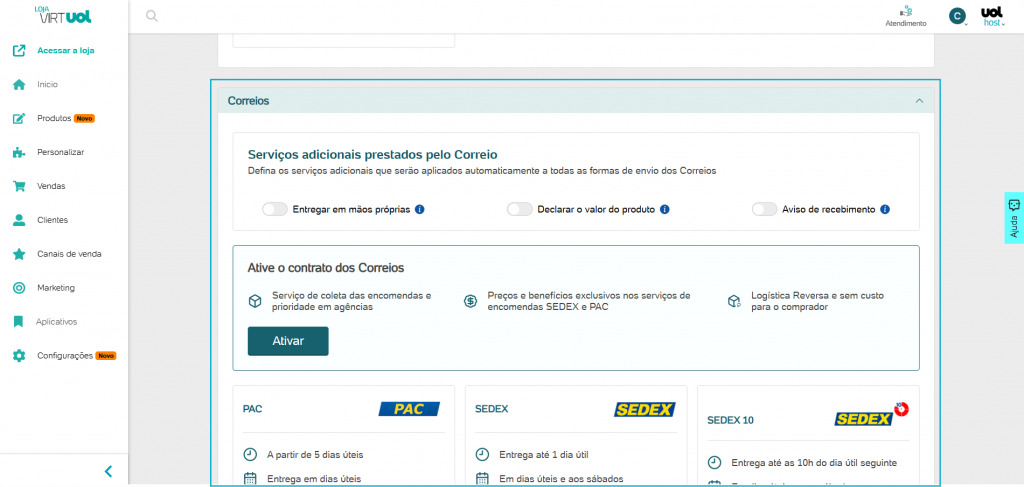Toggle Declarar o valor do produto
Screen dimensions: 1024x487
click(x=519, y=210)
